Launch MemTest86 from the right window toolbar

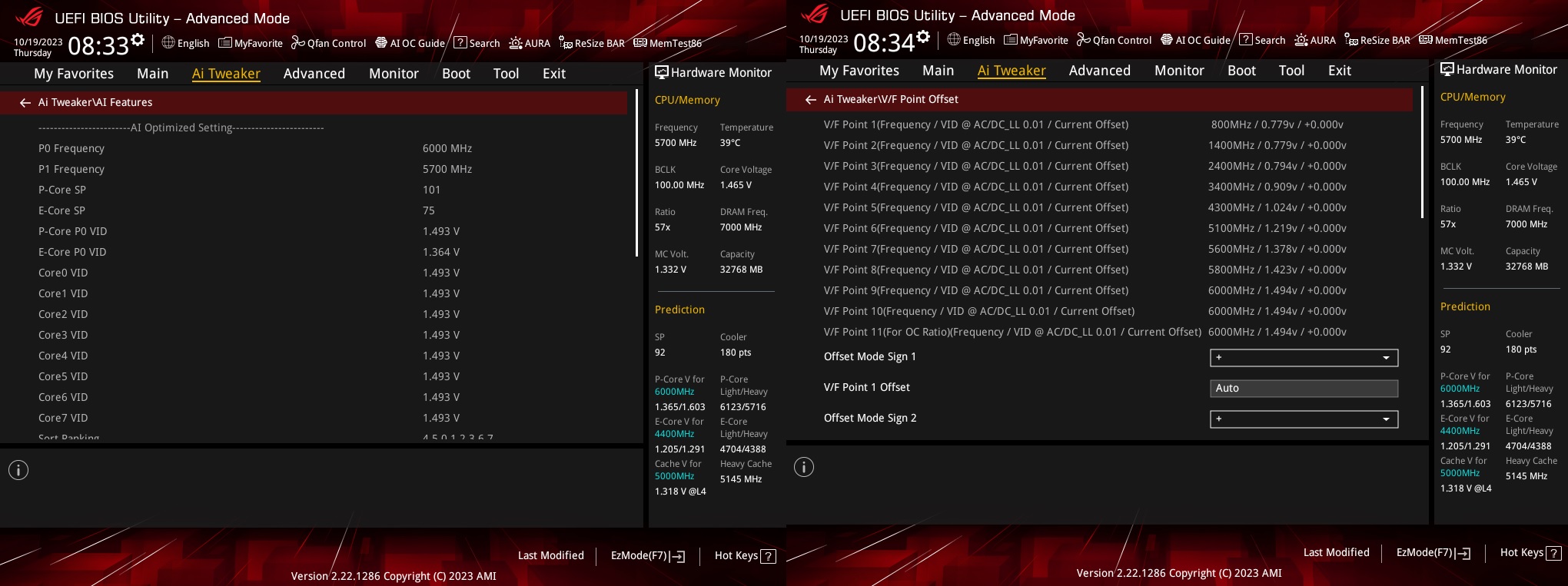(1453, 40)
